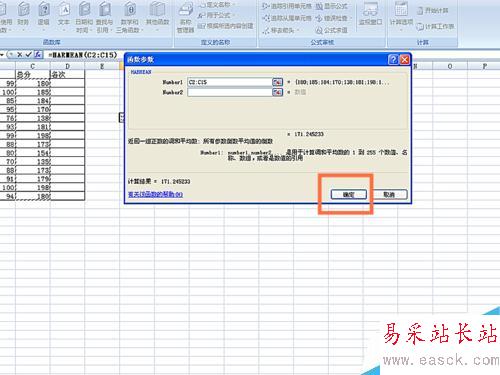The image size is (500, 375).
Task: Select the cell with value 184
Action: pos(33,101)
